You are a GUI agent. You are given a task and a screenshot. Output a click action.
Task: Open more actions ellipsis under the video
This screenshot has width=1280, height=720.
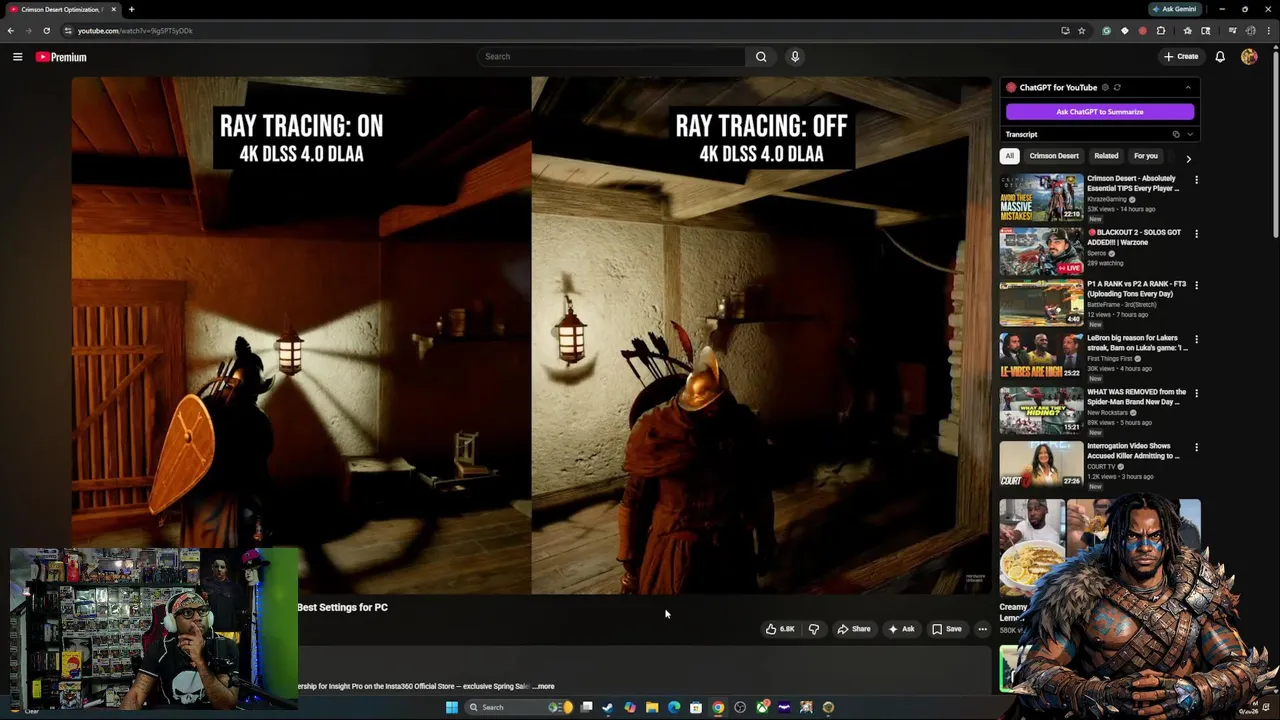point(983,629)
